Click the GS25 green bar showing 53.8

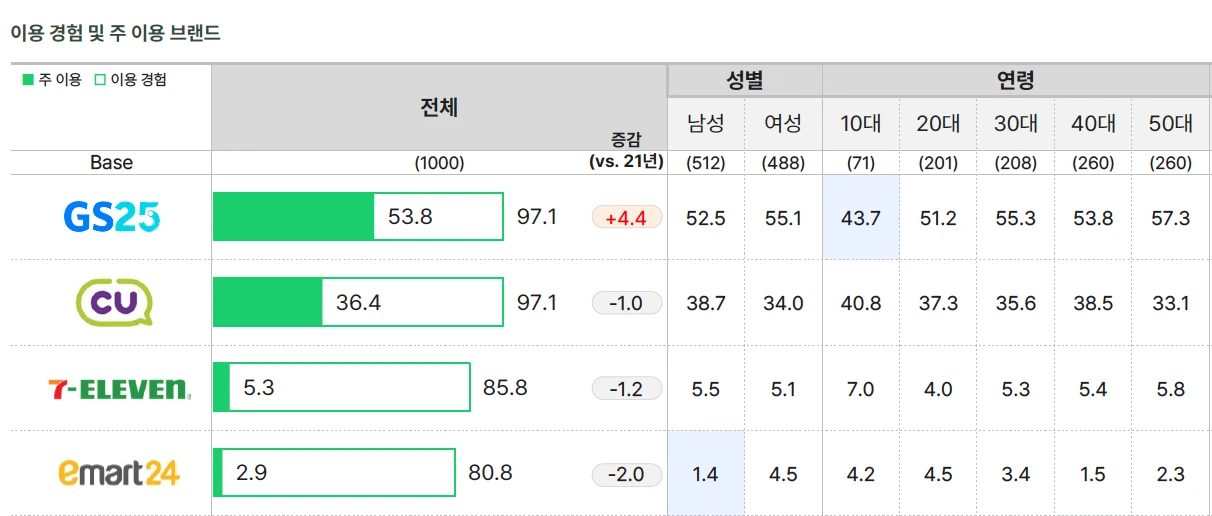point(294,217)
